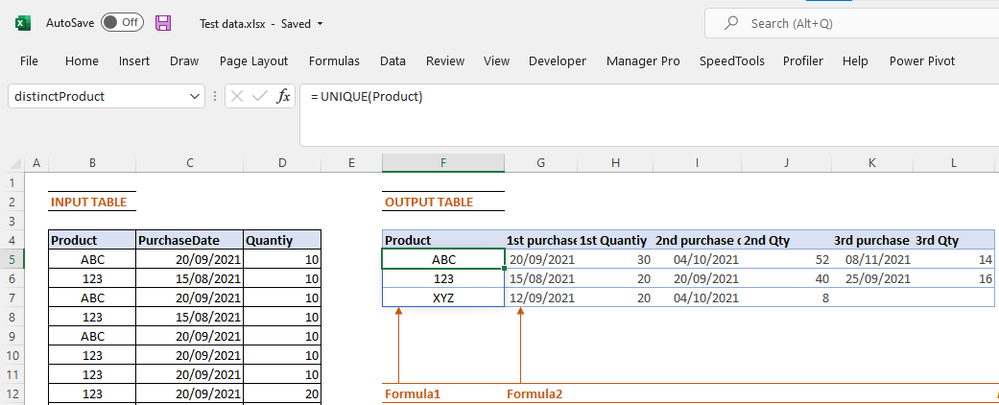Click the INPUT TABLE title cell
The height and width of the screenshot is (405, 999).
tap(92, 202)
